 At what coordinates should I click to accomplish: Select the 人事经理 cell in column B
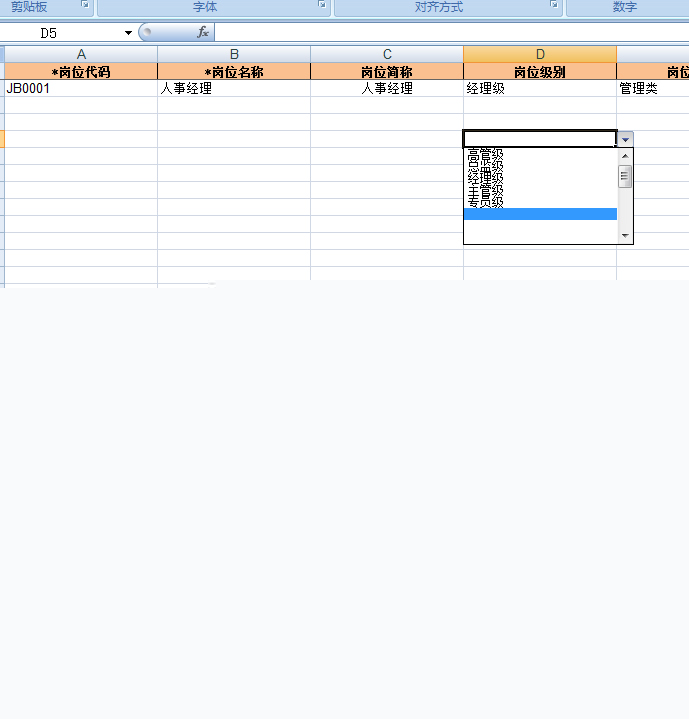(234, 88)
